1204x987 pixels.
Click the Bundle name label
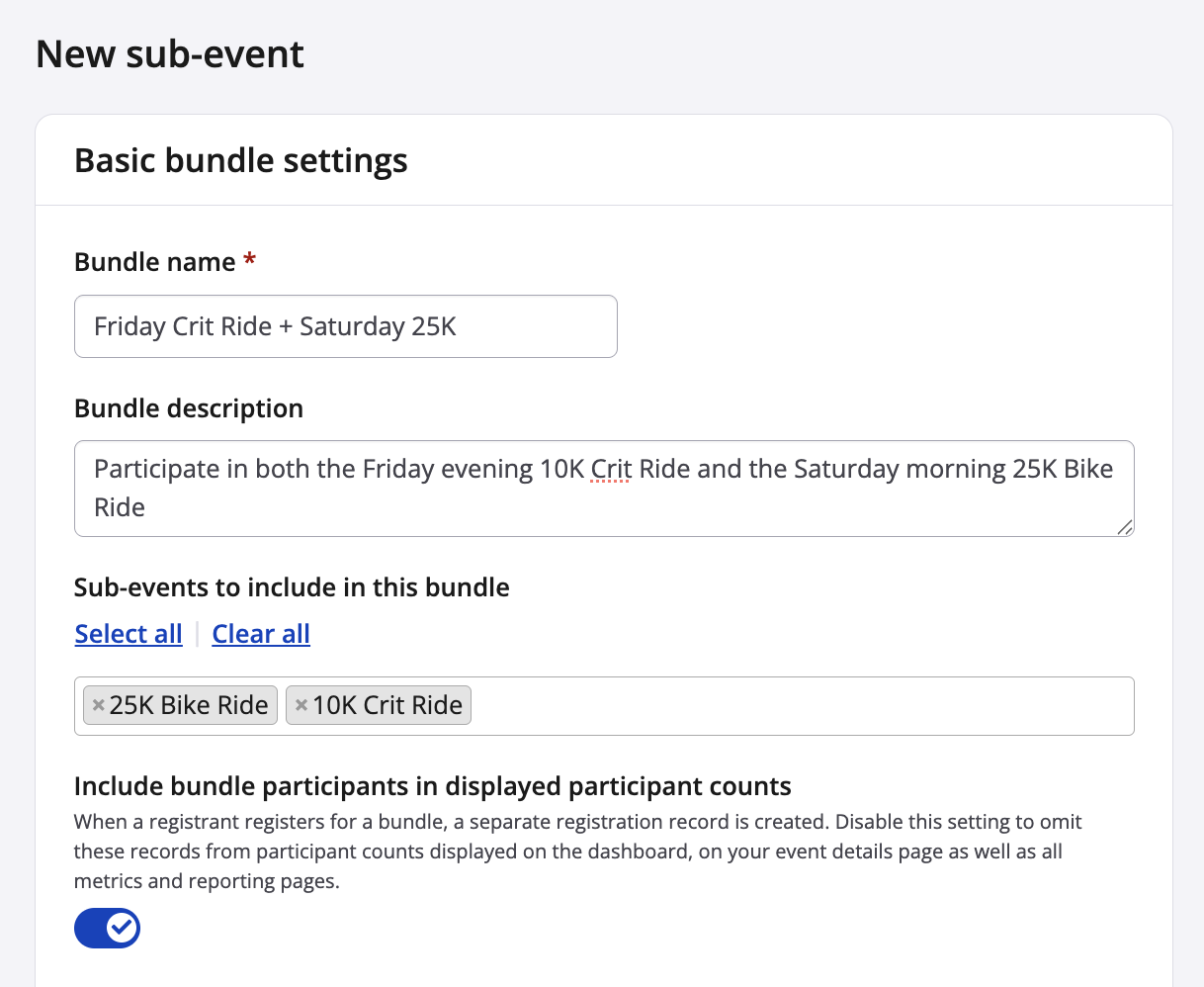155,262
